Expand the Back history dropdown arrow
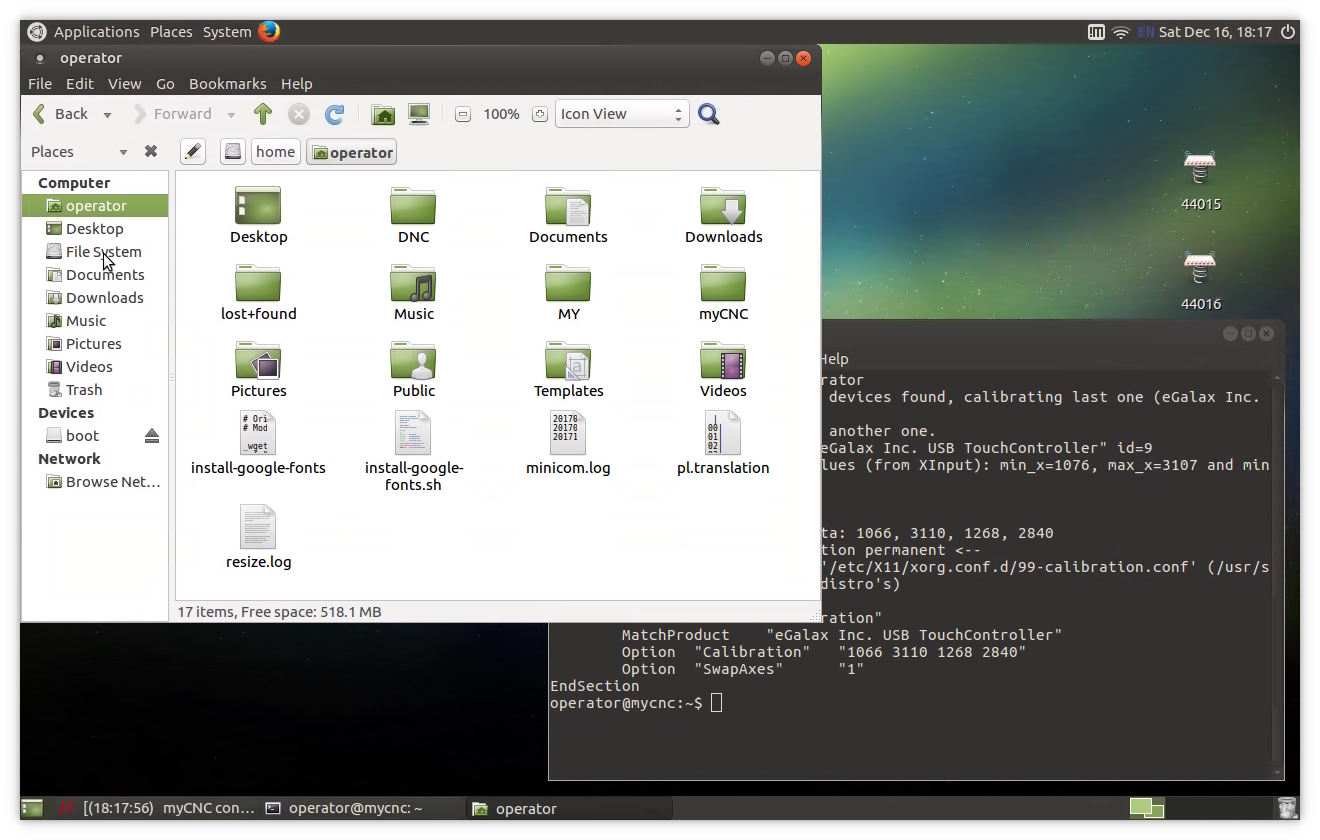The width and height of the screenshot is (1320, 840). [107, 115]
